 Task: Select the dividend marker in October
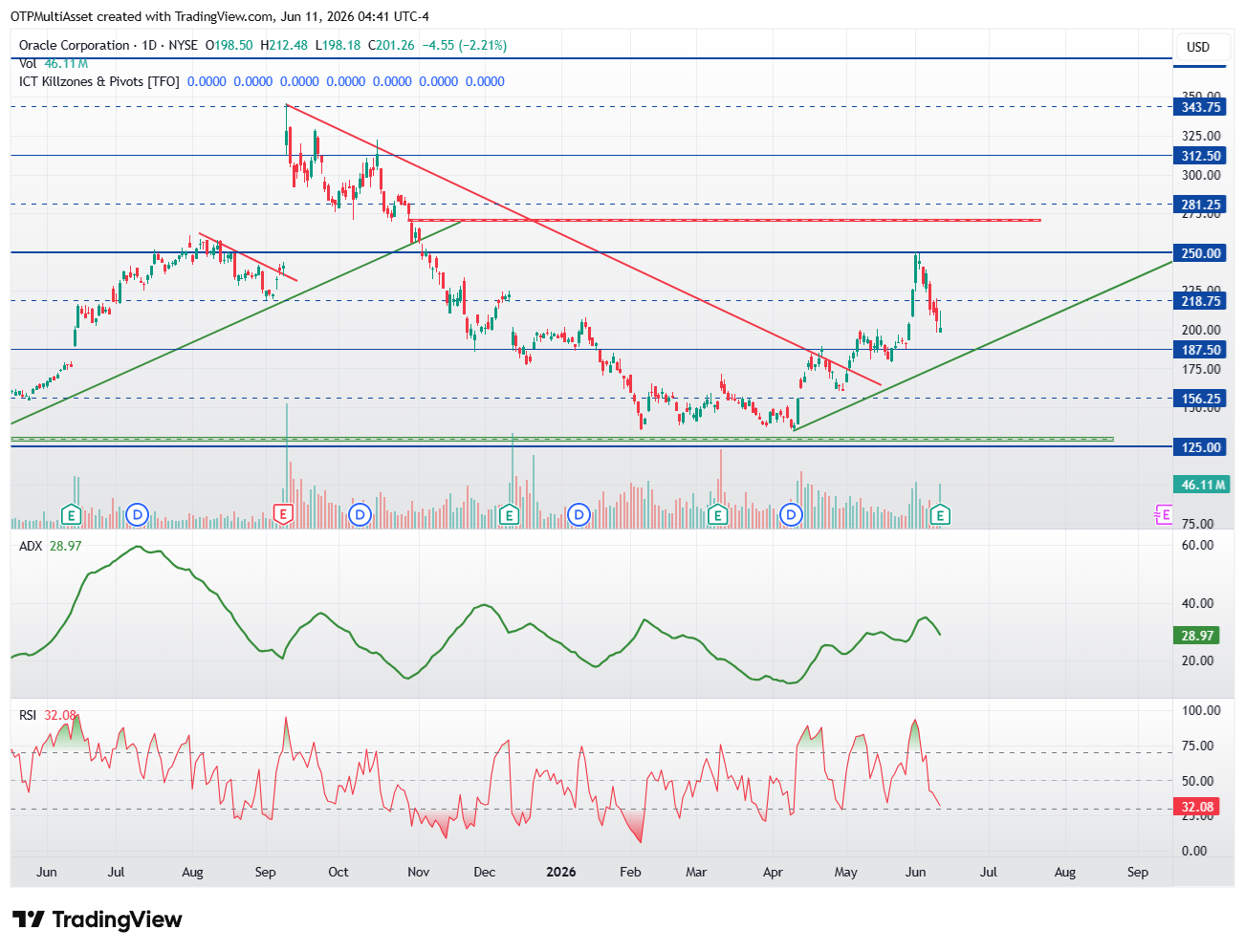coord(360,515)
